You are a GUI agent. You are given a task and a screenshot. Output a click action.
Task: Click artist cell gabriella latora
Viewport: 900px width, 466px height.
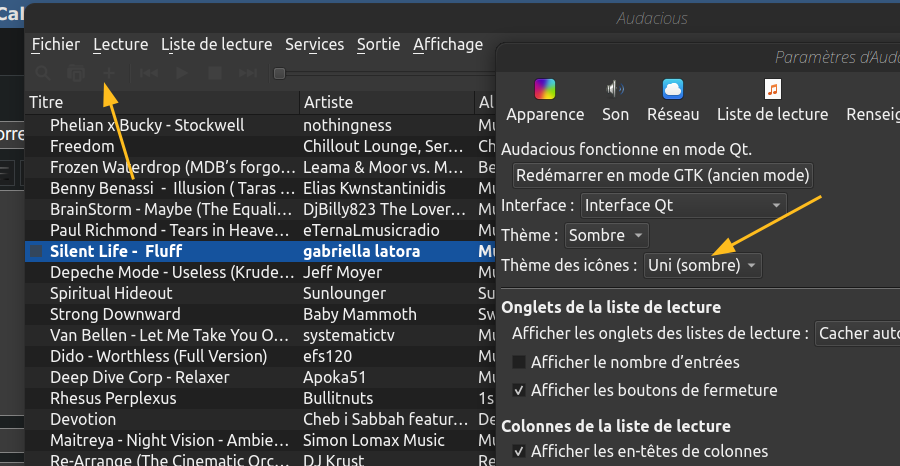pyautogui.click(x=362, y=251)
